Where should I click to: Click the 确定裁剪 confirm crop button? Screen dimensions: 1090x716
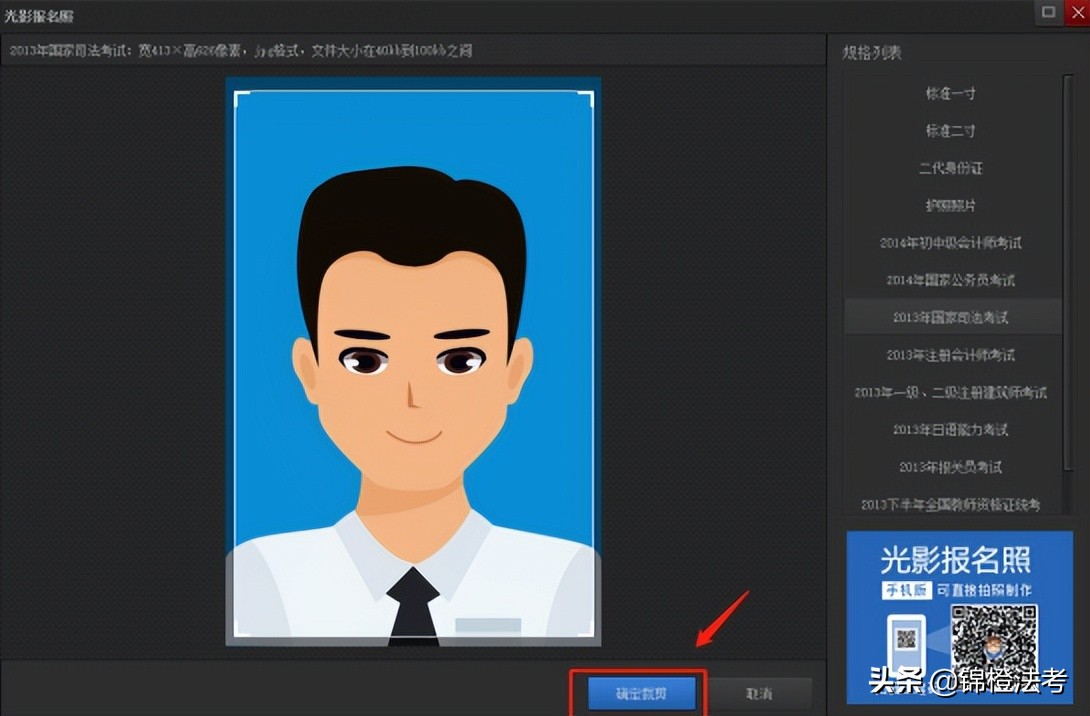(x=641, y=692)
